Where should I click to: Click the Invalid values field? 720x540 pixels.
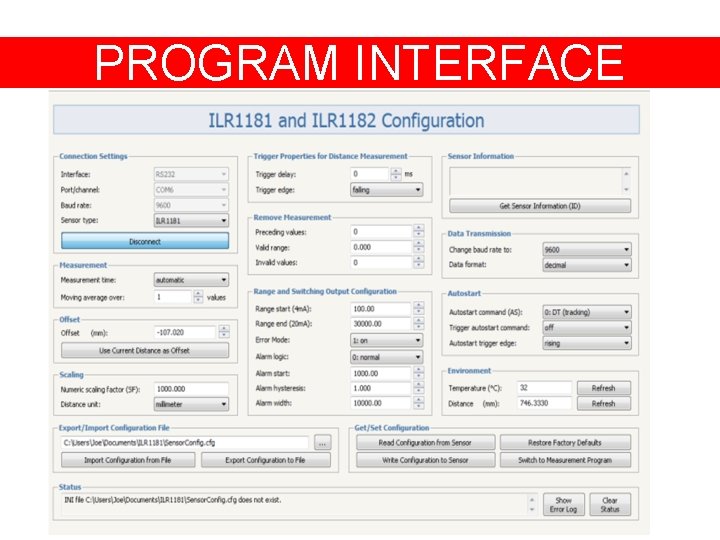381,262
